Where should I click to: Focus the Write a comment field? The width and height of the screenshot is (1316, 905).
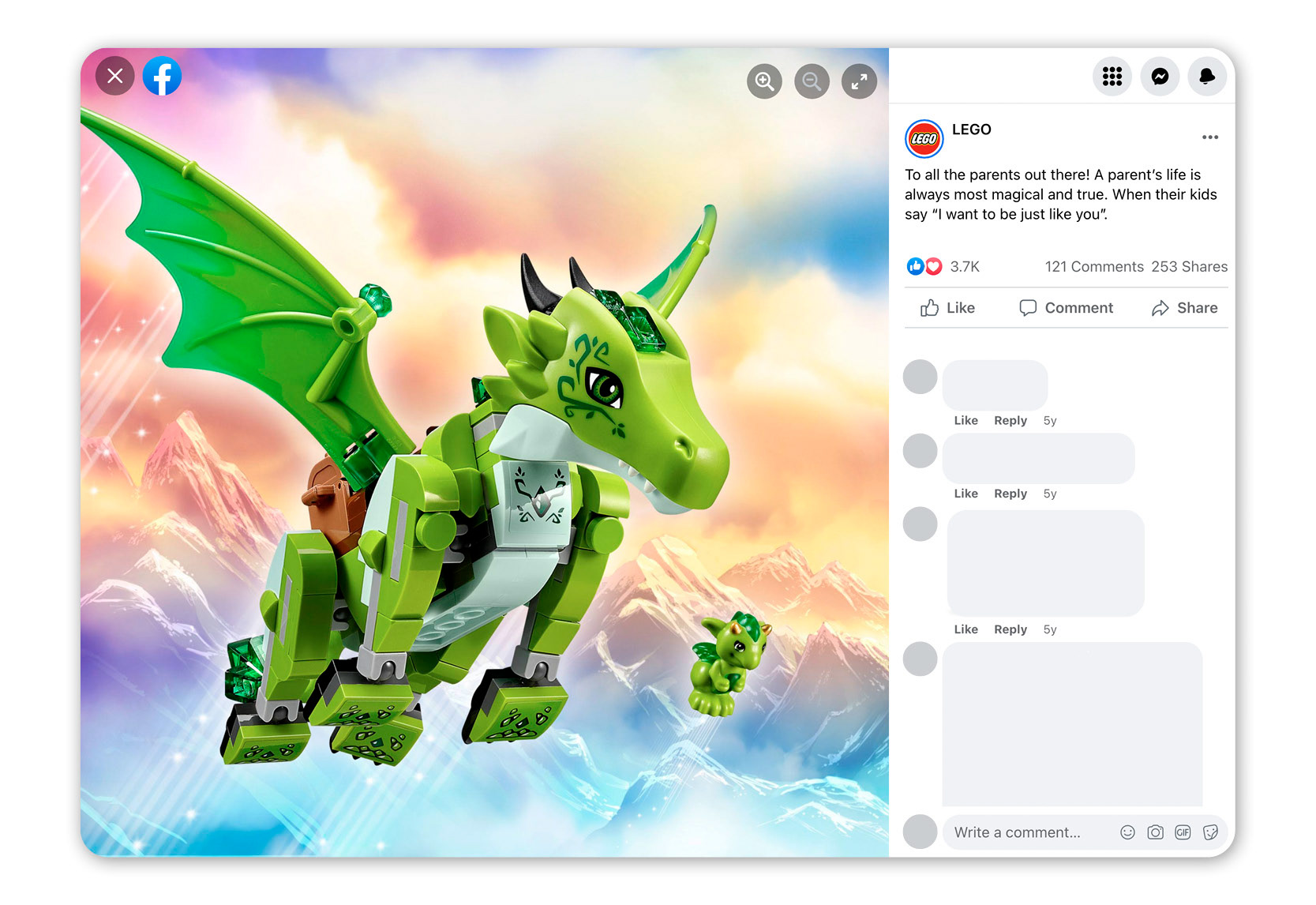1085,832
